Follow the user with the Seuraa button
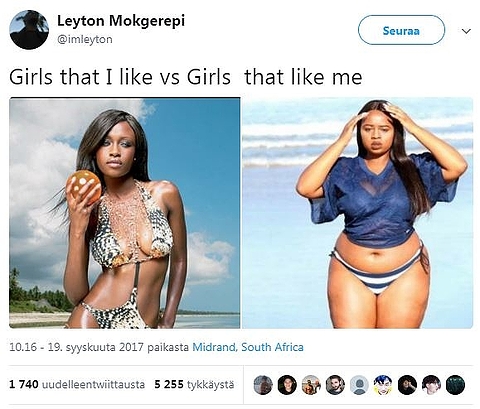The image size is (480, 409). tap(401, 30)
